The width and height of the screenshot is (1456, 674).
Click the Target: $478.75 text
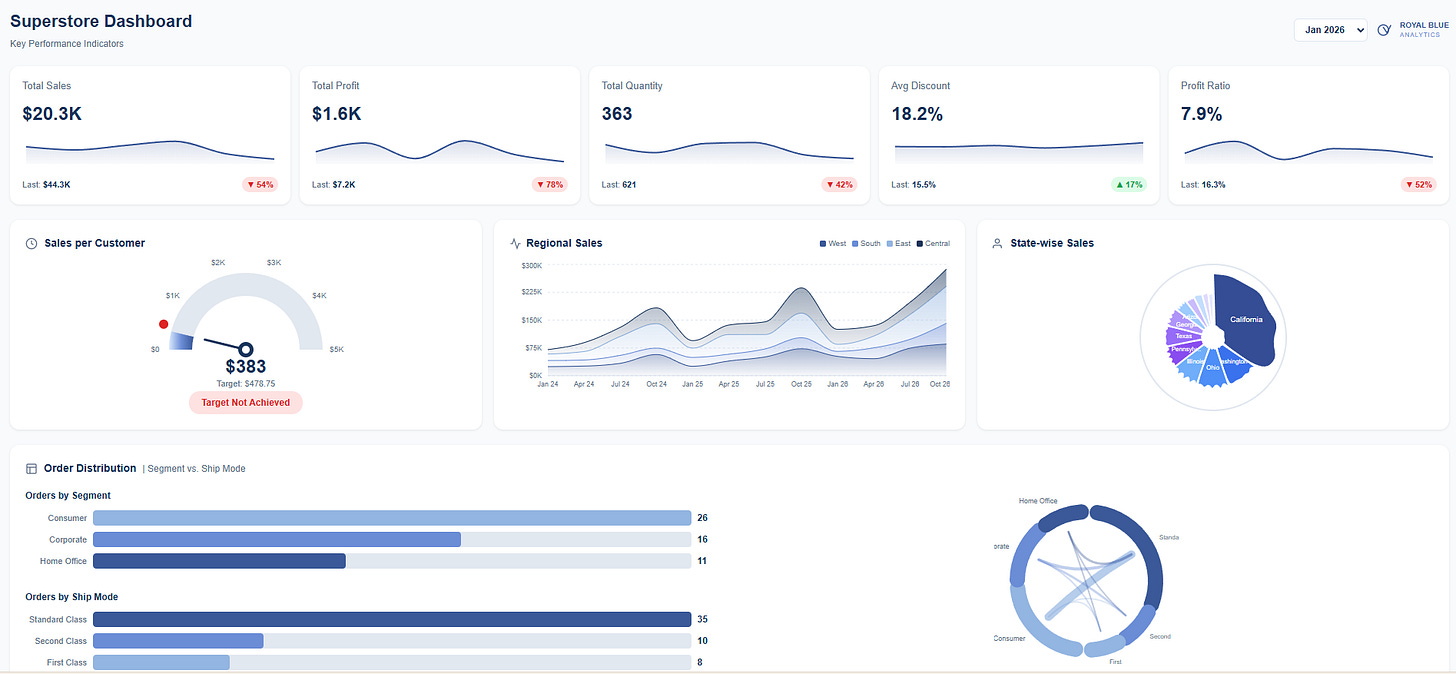(x=245, y=383)
